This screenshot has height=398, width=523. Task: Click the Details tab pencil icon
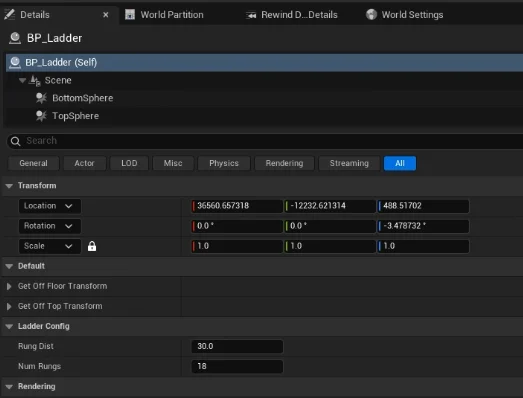click(9, 14)
